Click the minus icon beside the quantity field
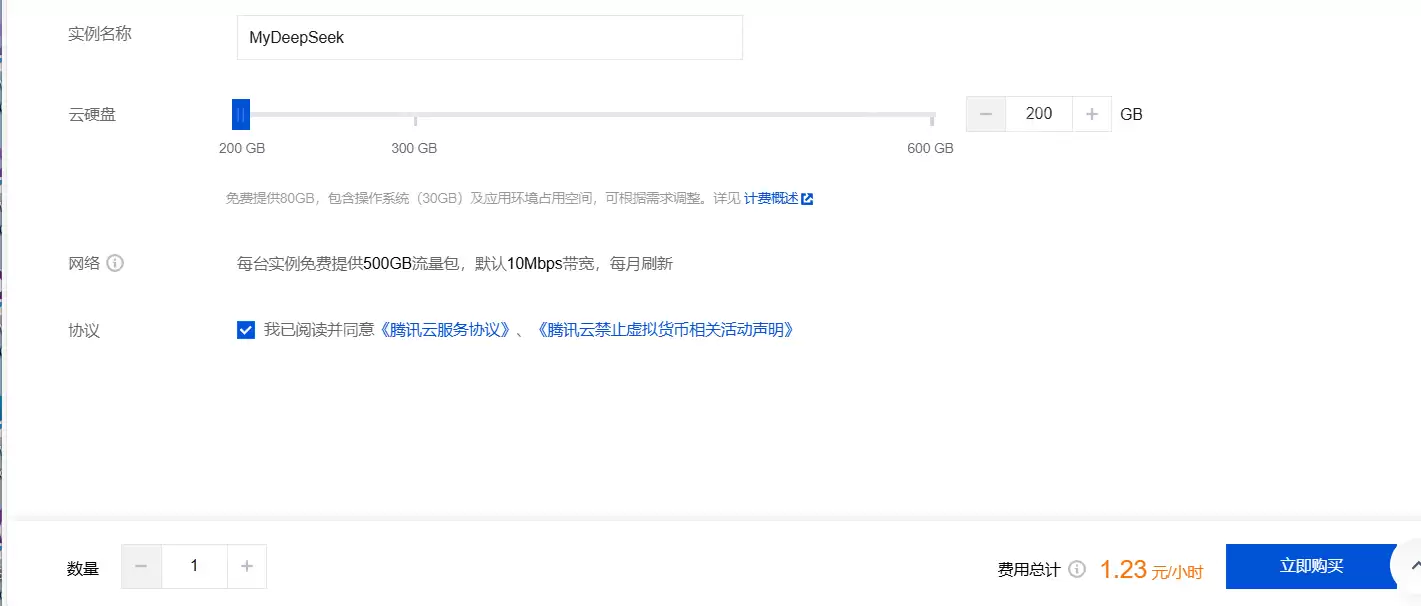The width and height of the screenshot is (1421, 606). [x=141, y=565]
